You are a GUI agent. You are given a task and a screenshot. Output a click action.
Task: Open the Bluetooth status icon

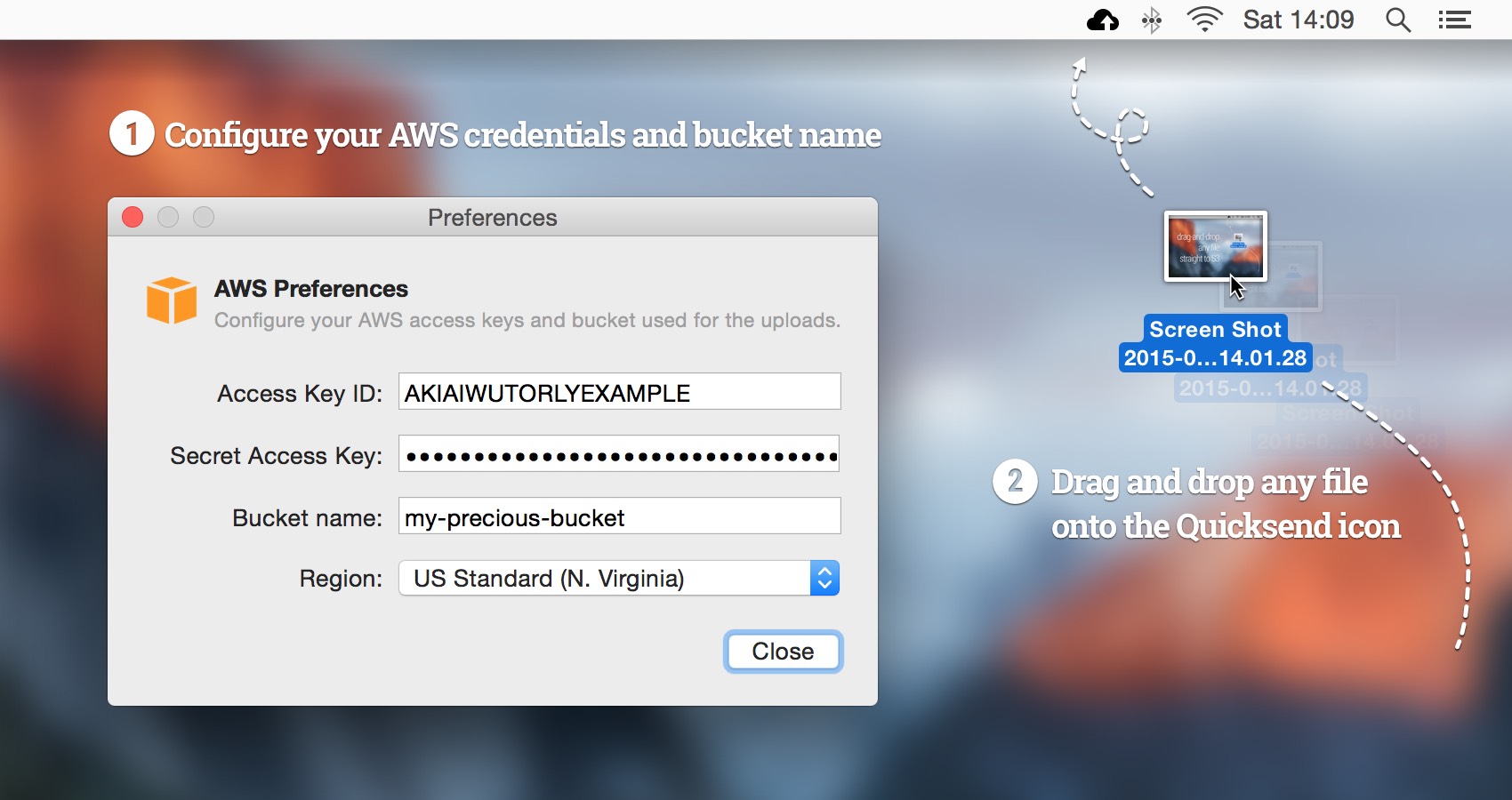[1152, 20]
